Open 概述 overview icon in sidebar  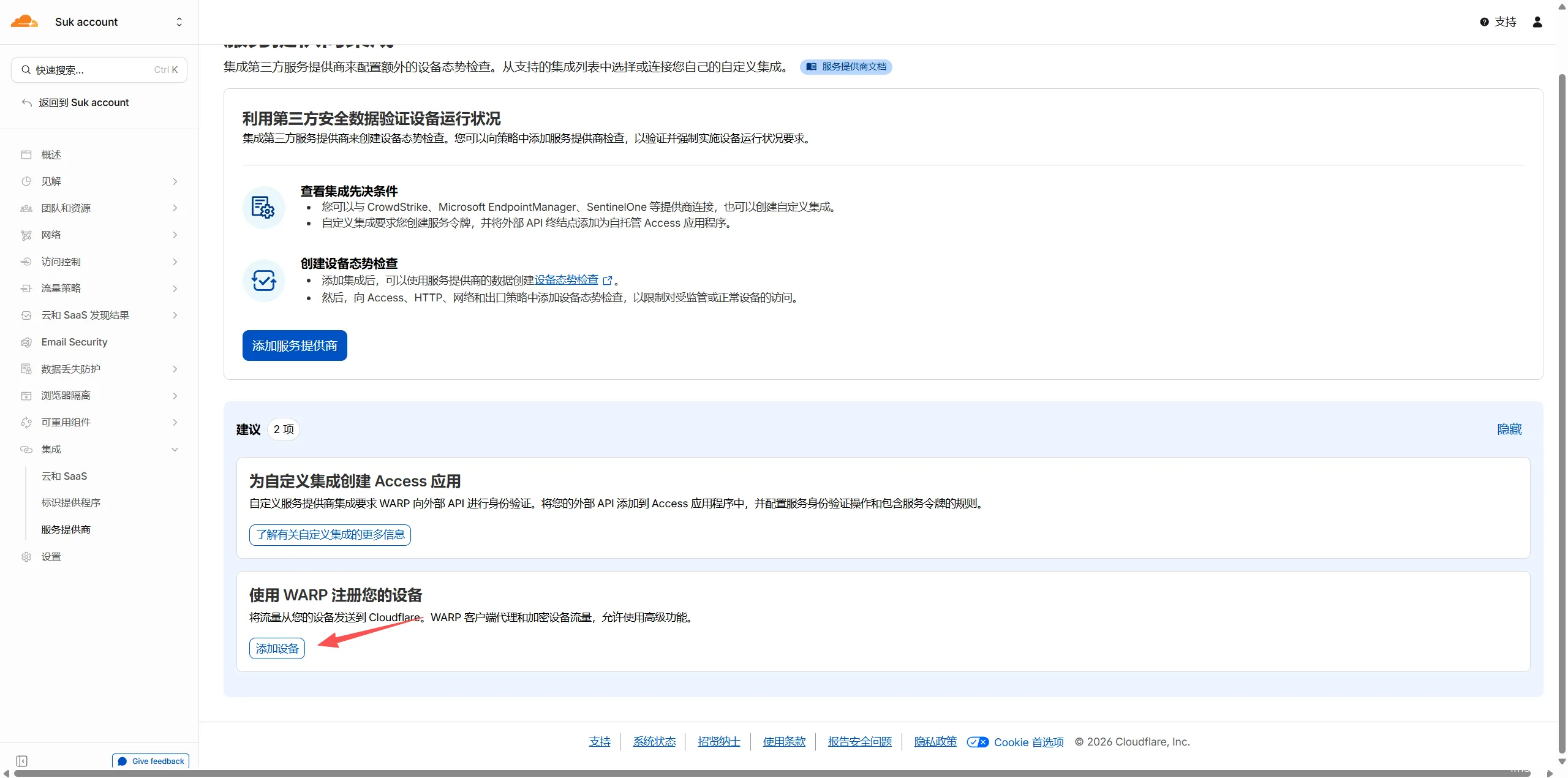click(x=26, y=155)
